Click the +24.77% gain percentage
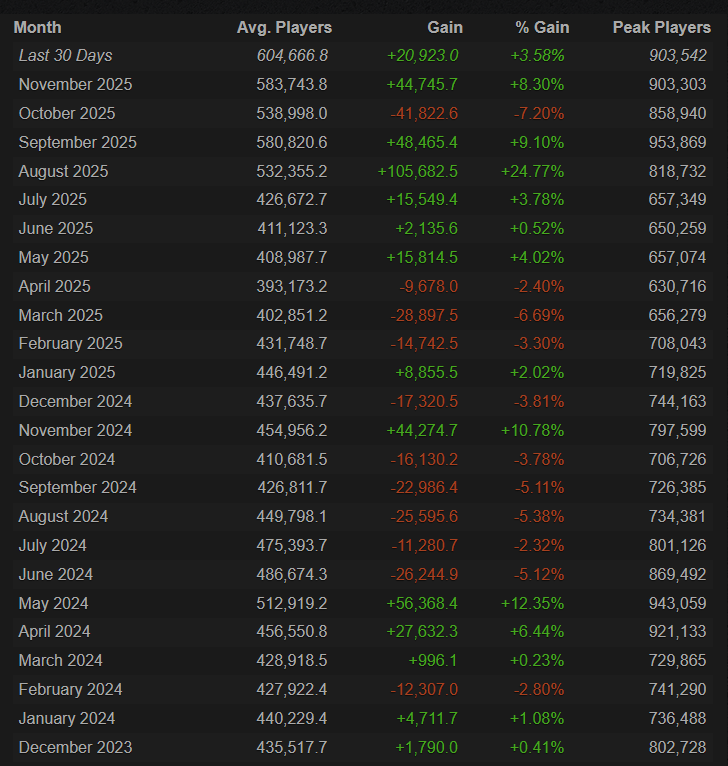The height and width of the screenshot is (766, 728). click(x=533, y=171)
